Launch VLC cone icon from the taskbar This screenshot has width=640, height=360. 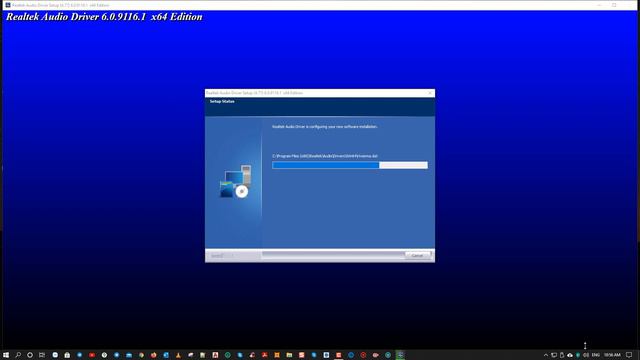(178, 355)
